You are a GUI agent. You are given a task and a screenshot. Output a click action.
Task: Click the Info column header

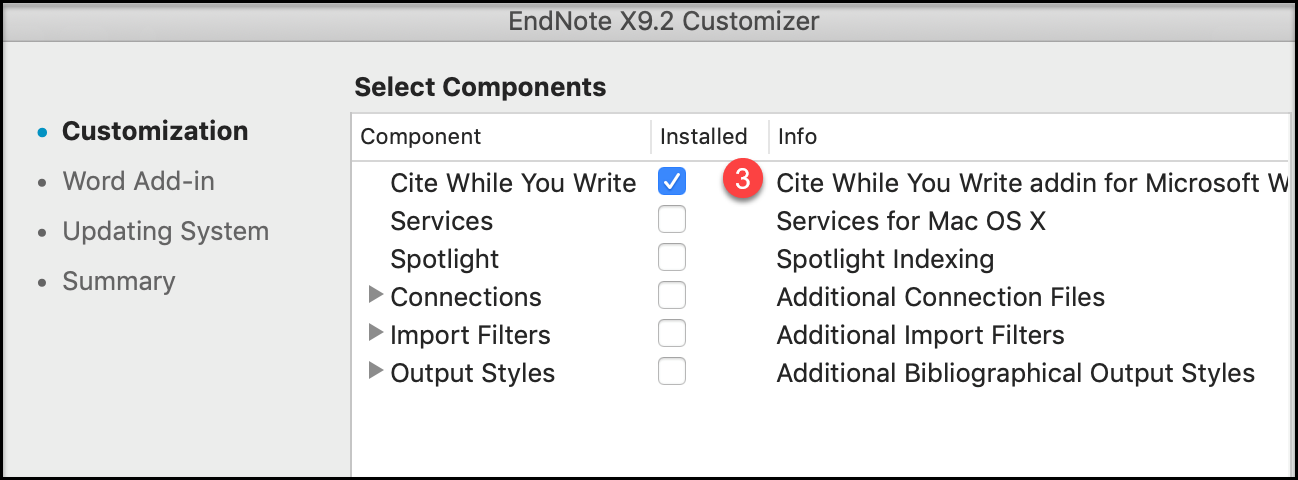click(x=797, y=136)
